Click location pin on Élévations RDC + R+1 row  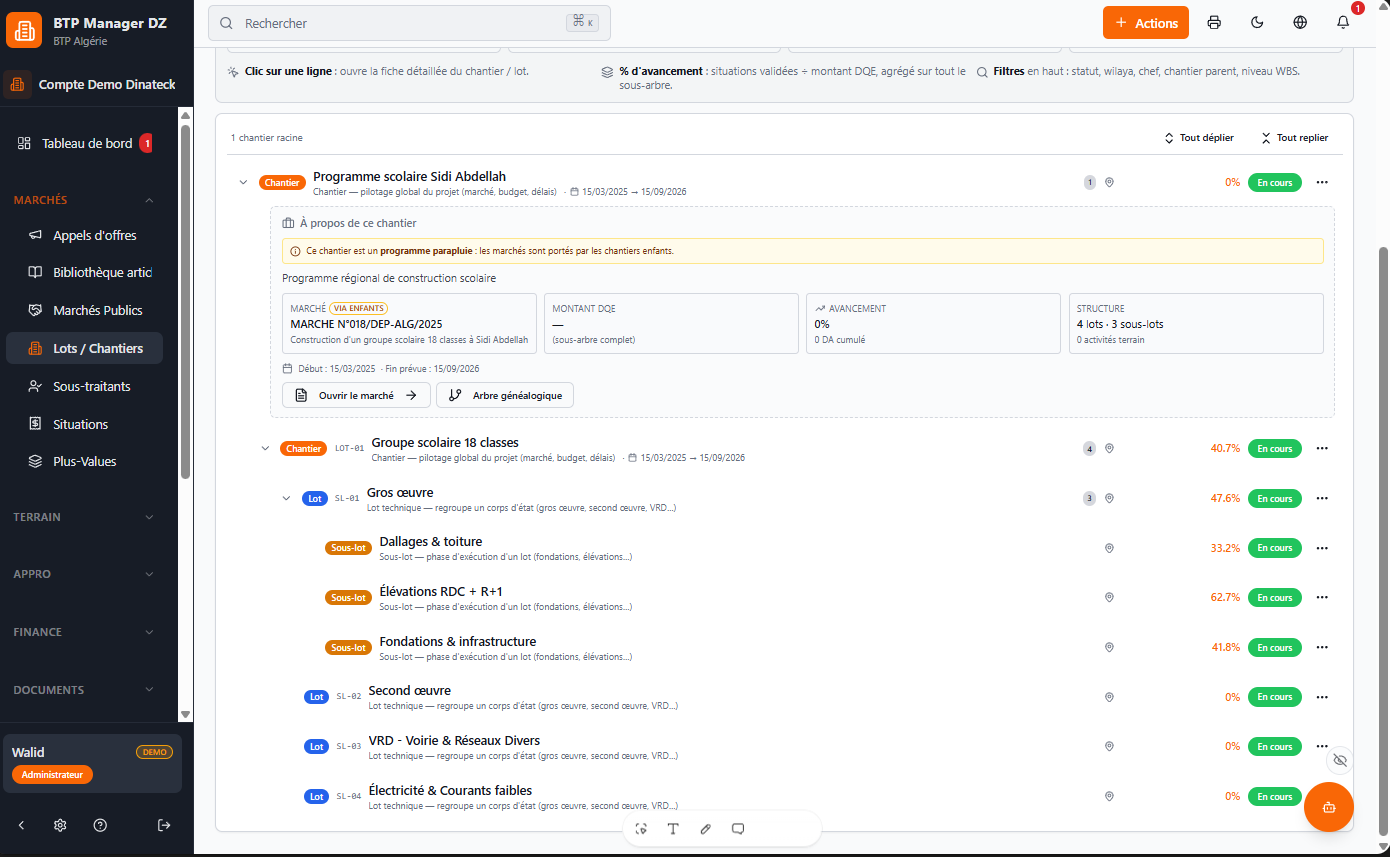click(x=1109, y=597)
